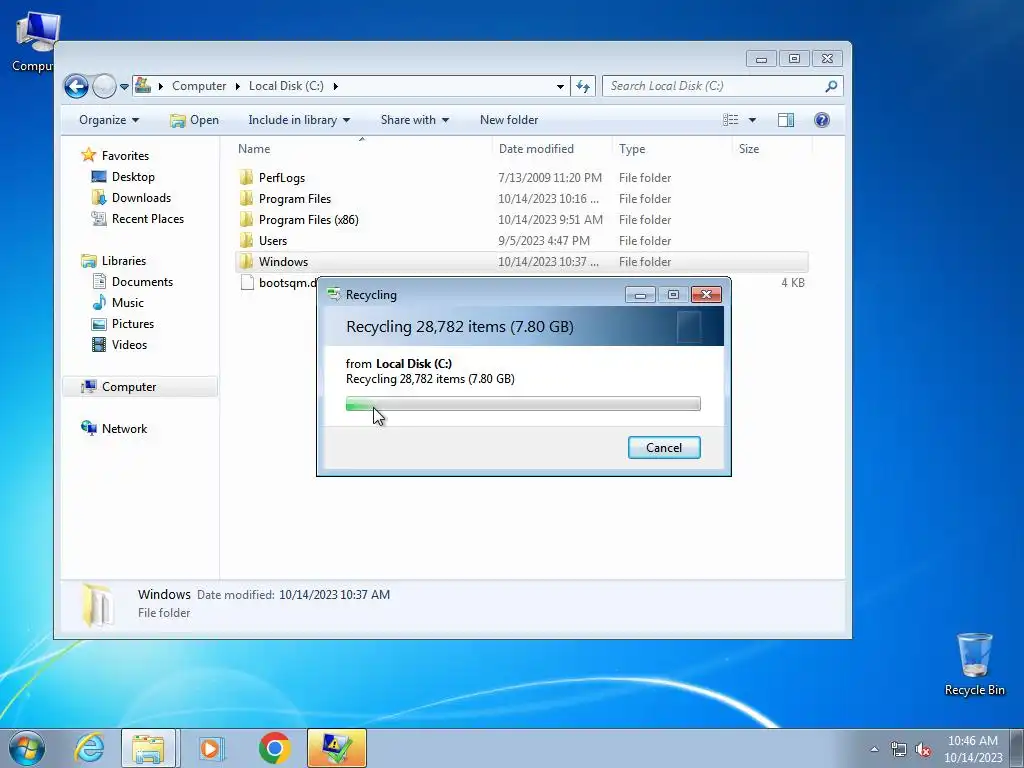Maximize the Recycling dialog

pos(673,295)
